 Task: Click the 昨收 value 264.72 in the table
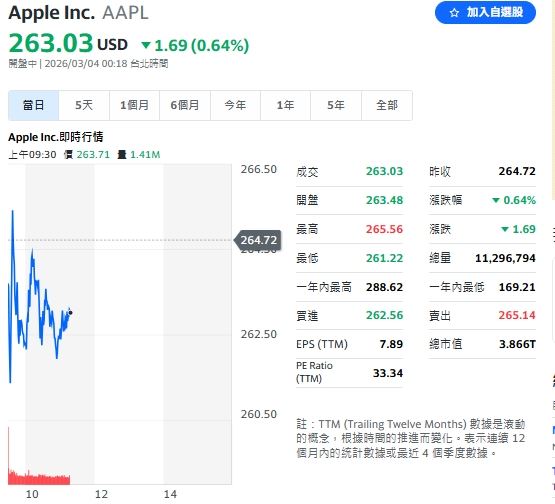click(x=517, y=171)
